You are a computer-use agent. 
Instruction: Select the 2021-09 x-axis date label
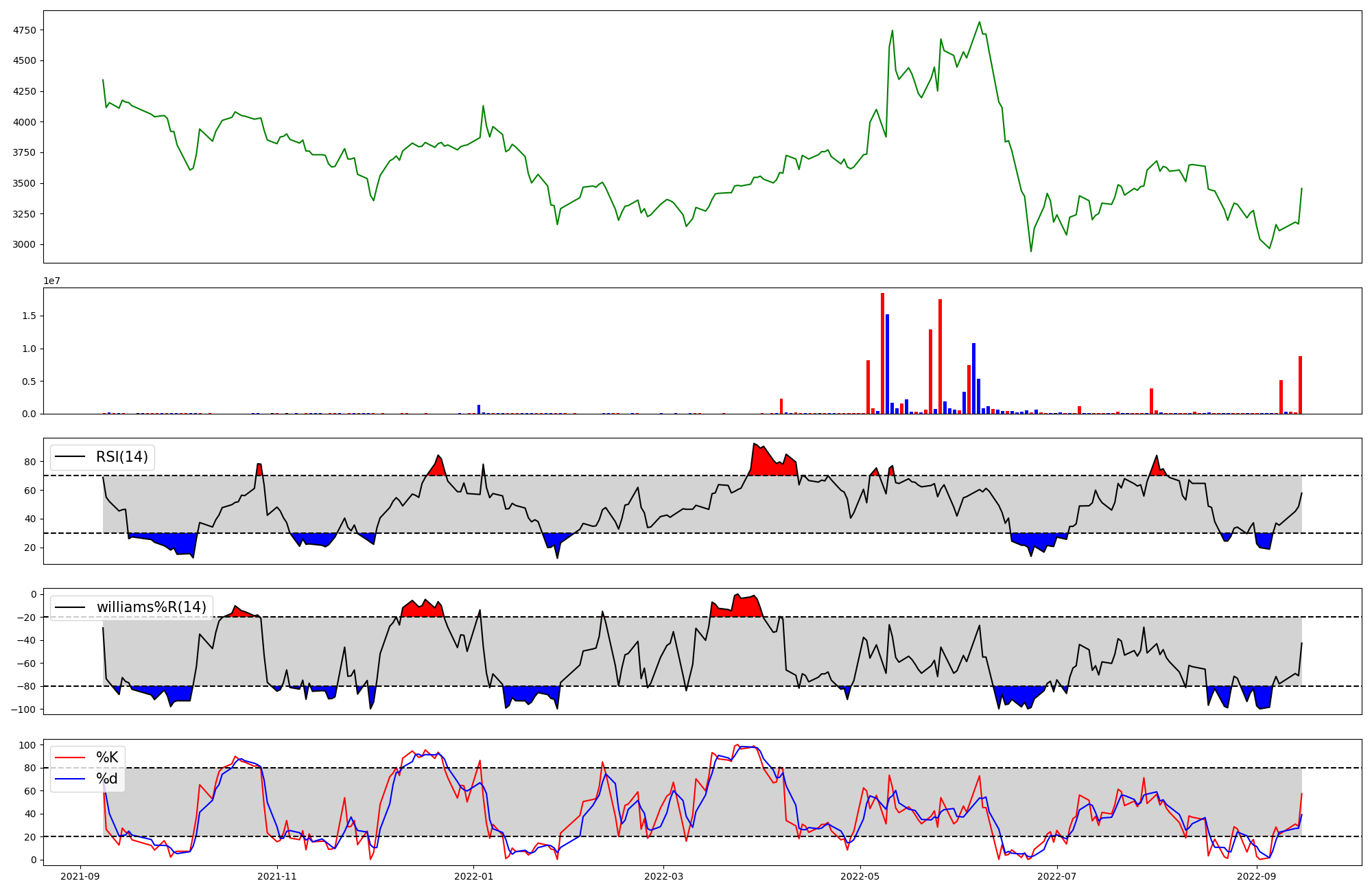tap(81, 876)
